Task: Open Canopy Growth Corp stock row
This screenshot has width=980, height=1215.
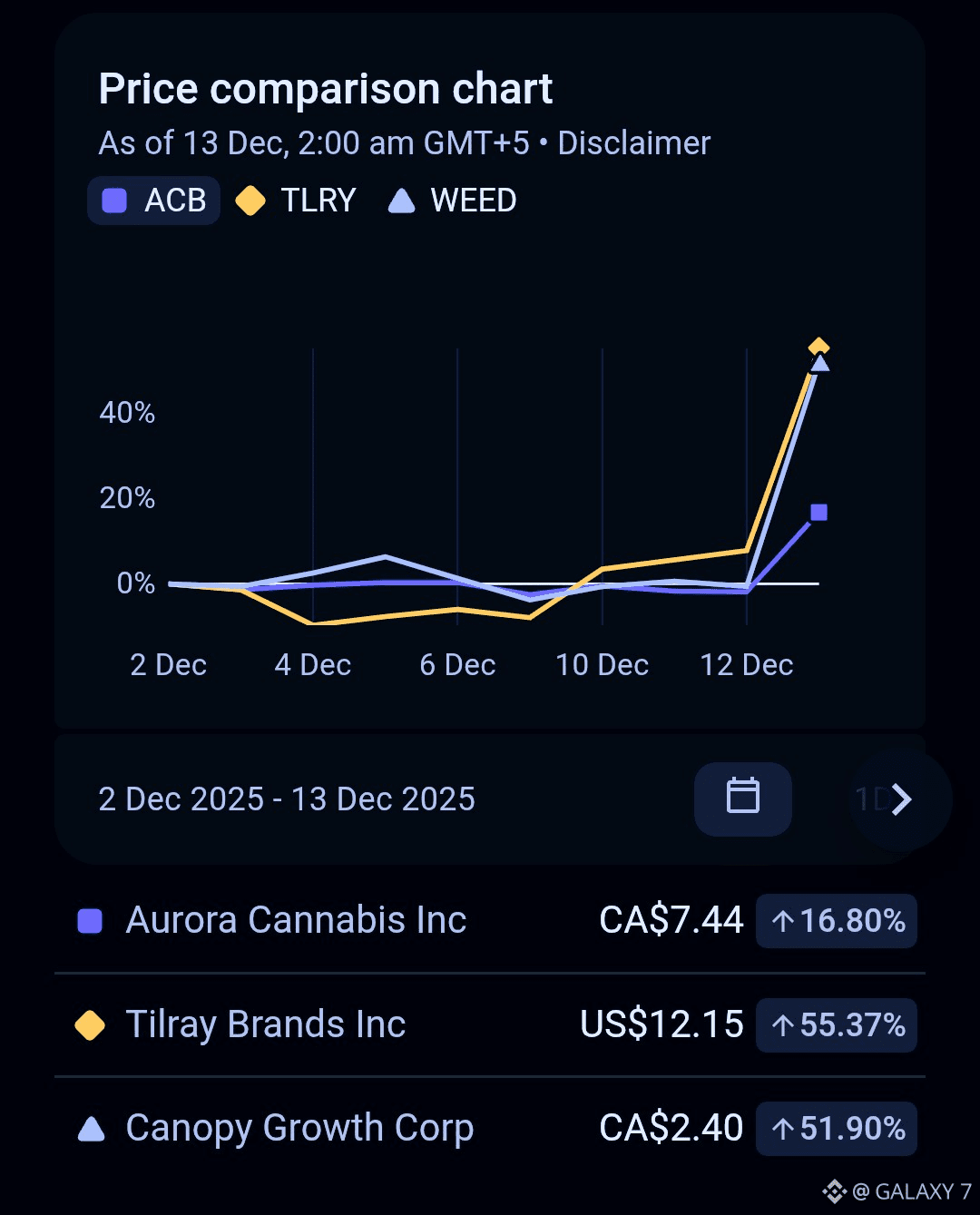Action: coord(299,1128)
